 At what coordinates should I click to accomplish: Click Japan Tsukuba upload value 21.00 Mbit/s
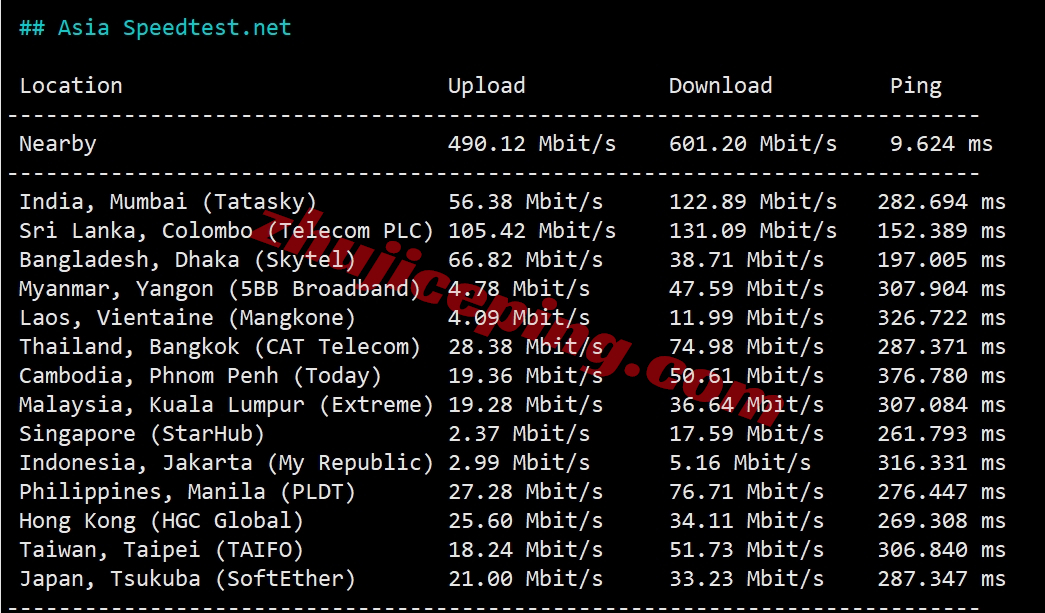(525, 579)
